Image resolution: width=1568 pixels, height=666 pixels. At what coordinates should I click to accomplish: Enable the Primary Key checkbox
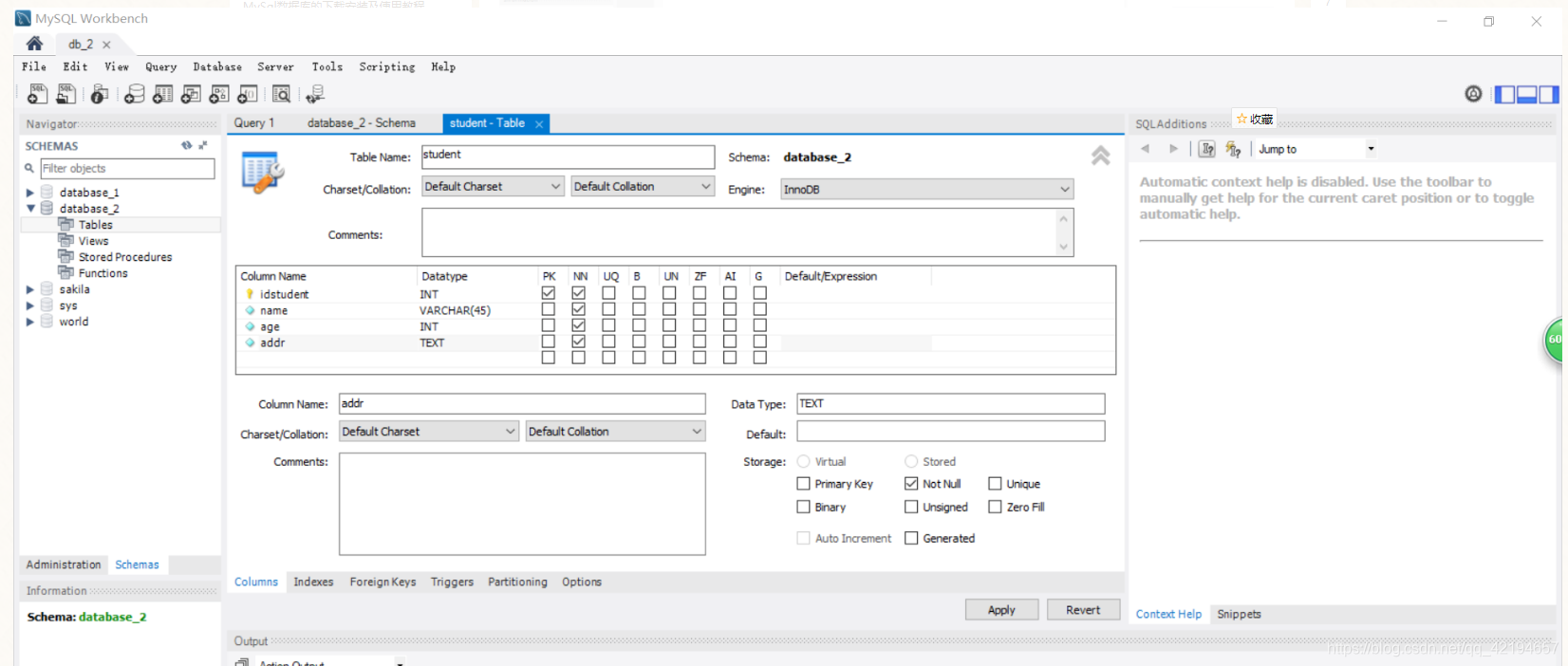804,484
